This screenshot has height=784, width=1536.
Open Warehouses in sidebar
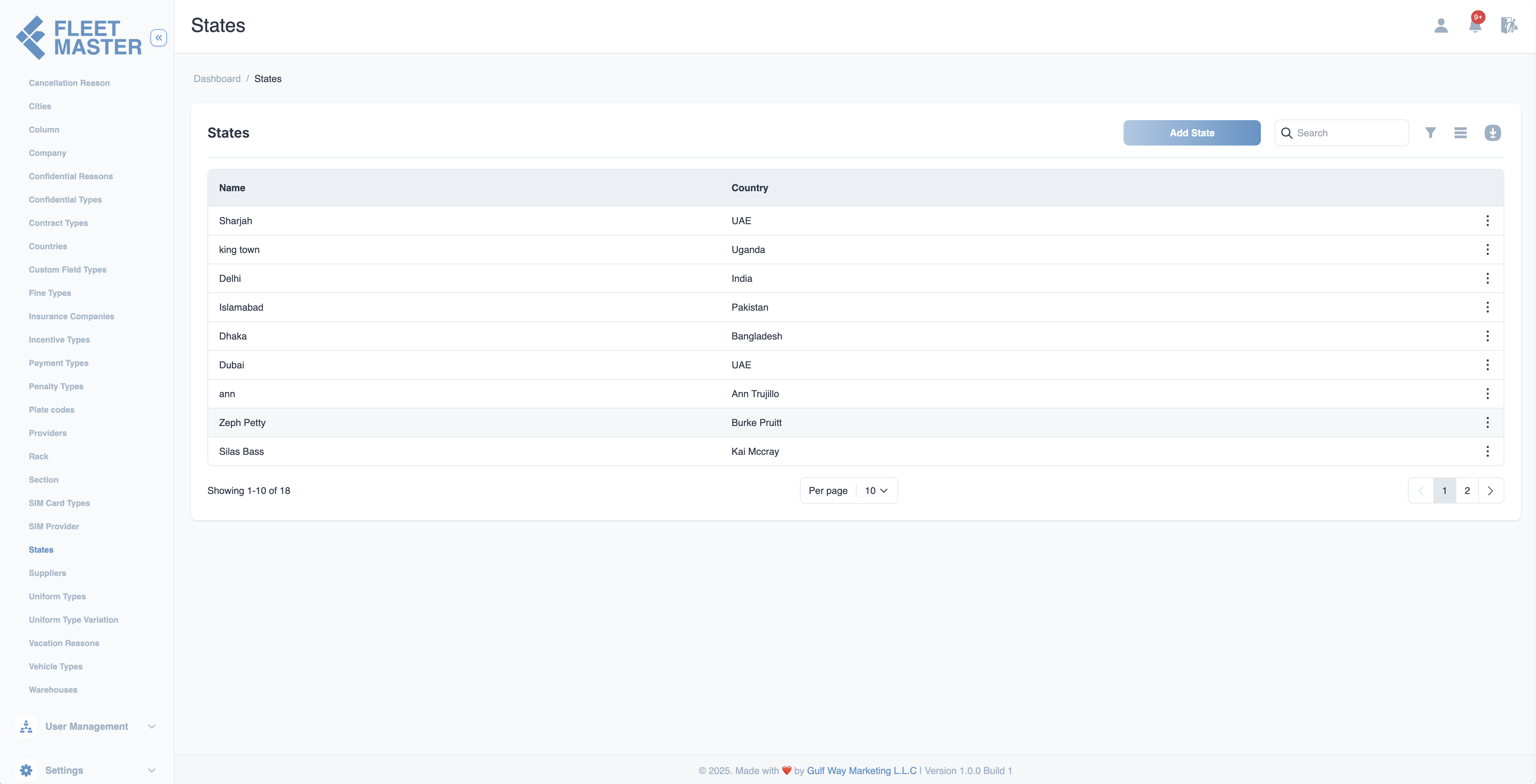(x=53, y=690)
